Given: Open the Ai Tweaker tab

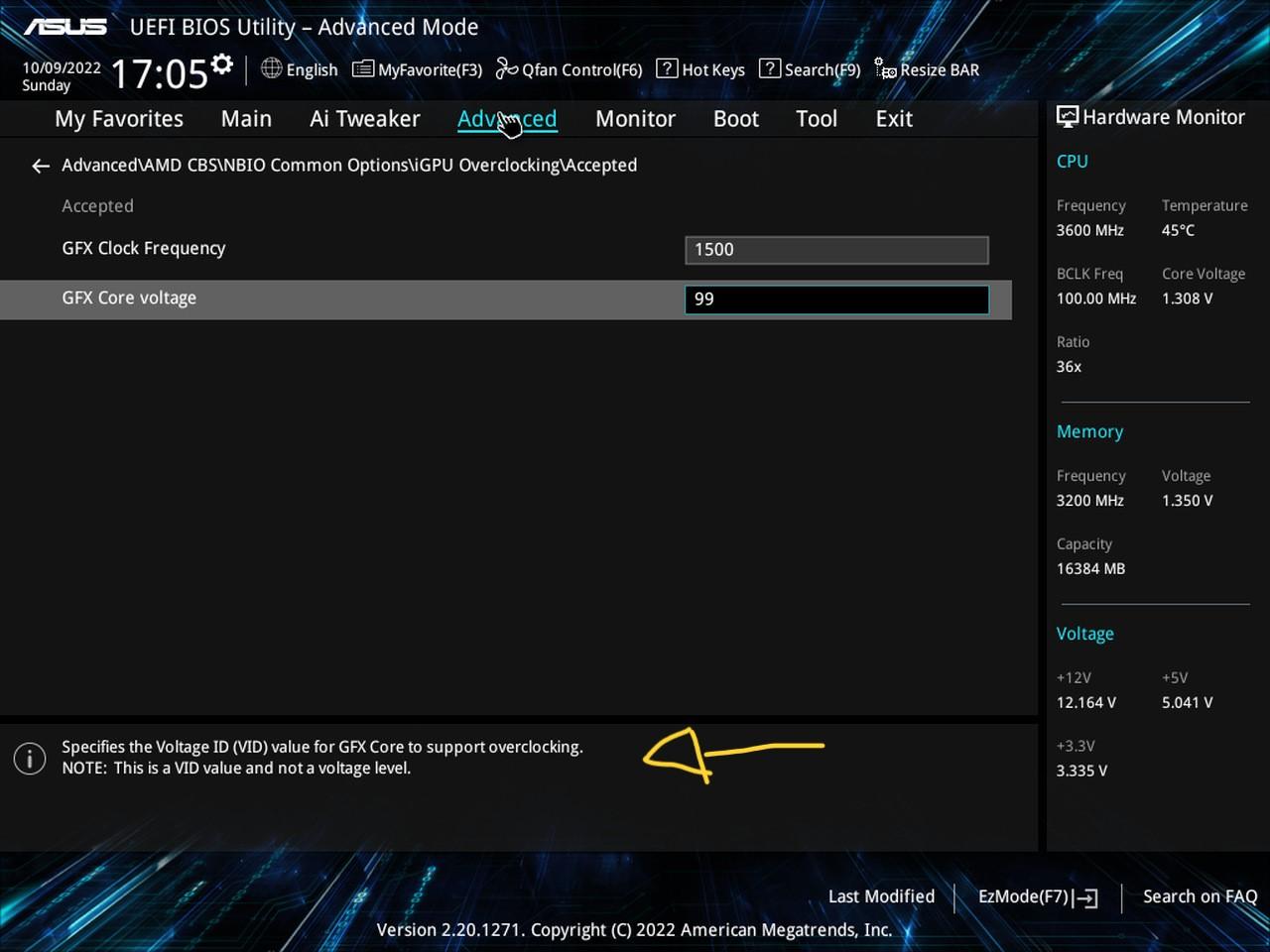Looking at the screenshot, I should (x=364, y=119).
